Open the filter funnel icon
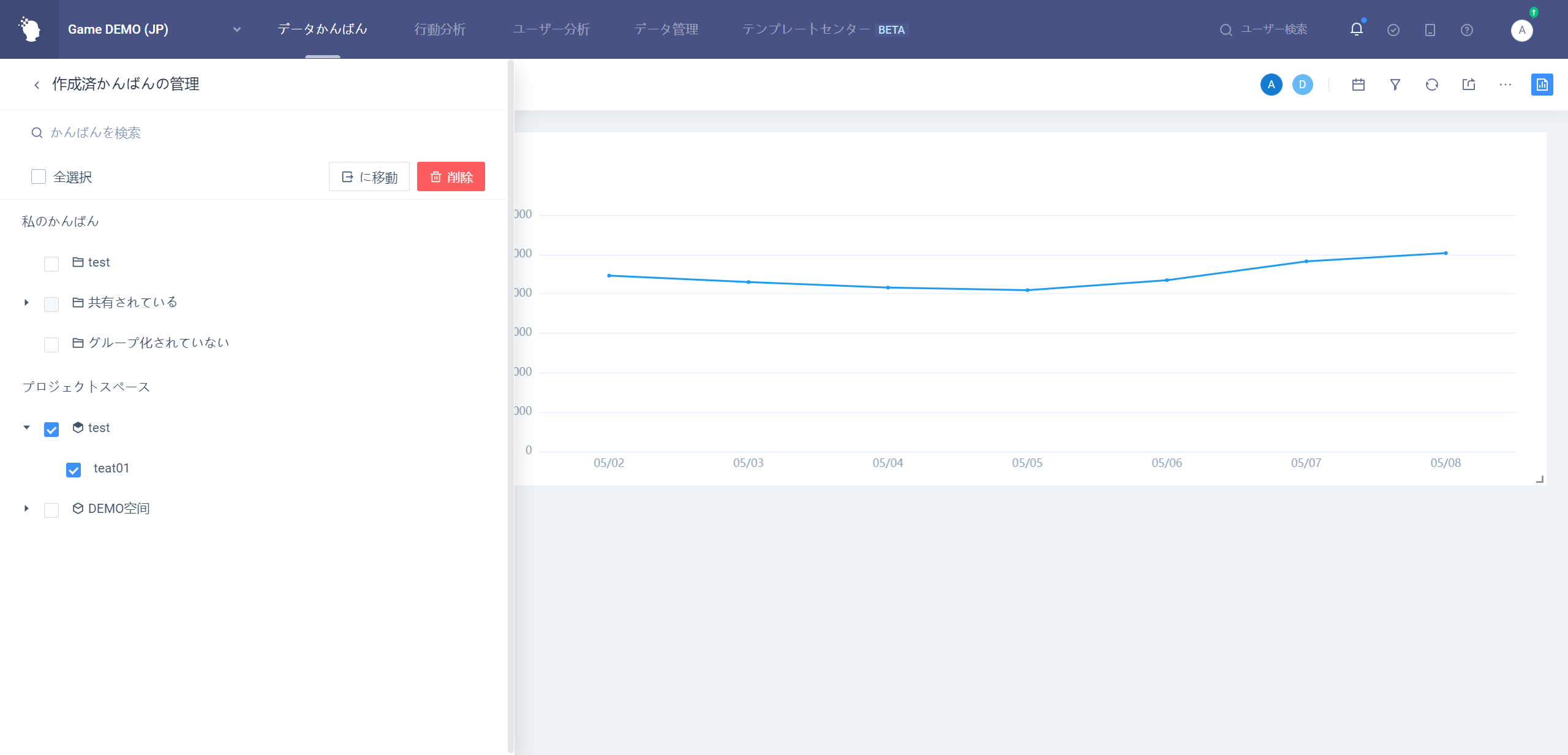The width and height of the screenshot is (1568, 755). point(1395,85)
